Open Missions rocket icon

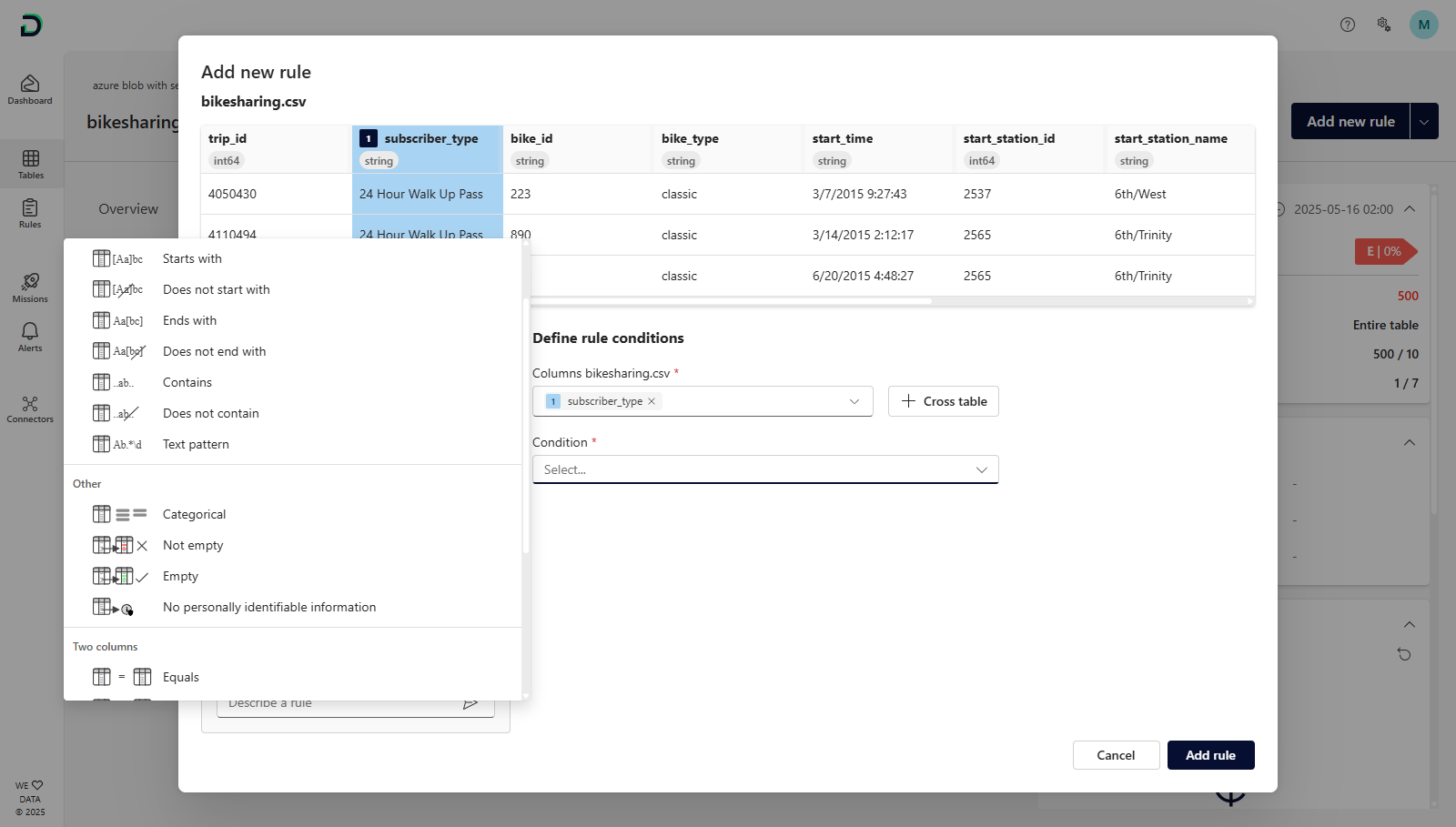(30, 287)
